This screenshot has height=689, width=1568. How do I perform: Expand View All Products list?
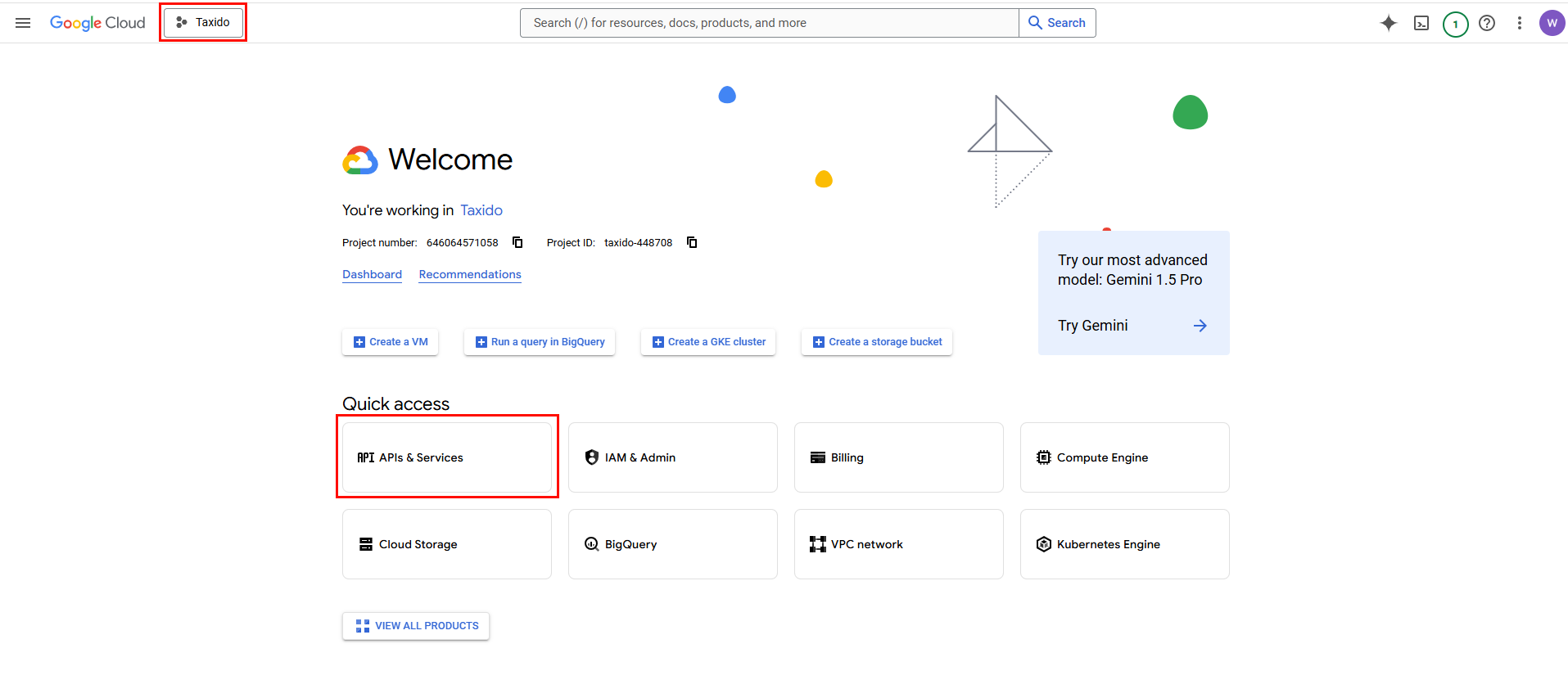pyautogui.click(x=416, y=626)
